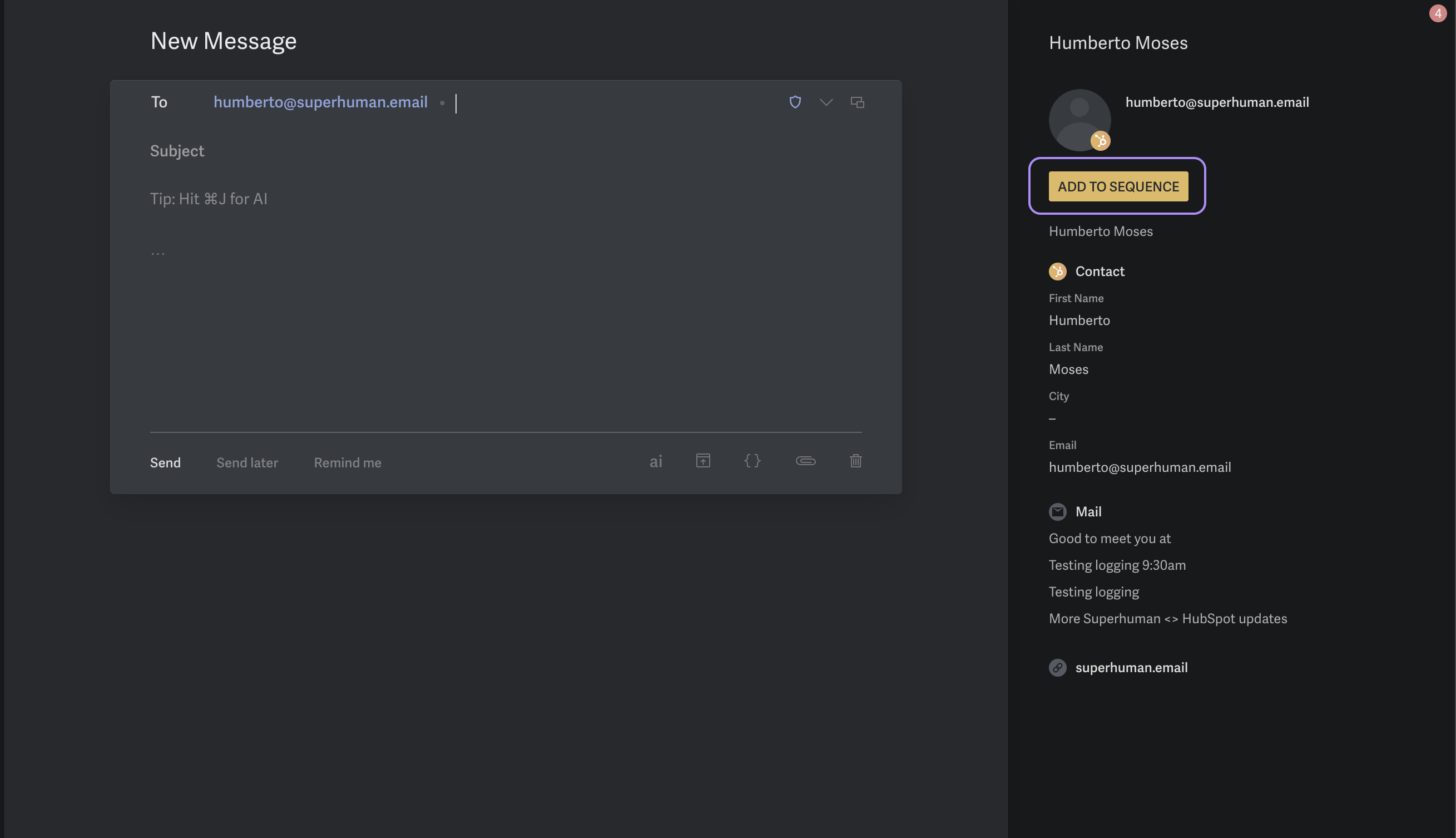Click the share draft icon in toolbar

703,460
